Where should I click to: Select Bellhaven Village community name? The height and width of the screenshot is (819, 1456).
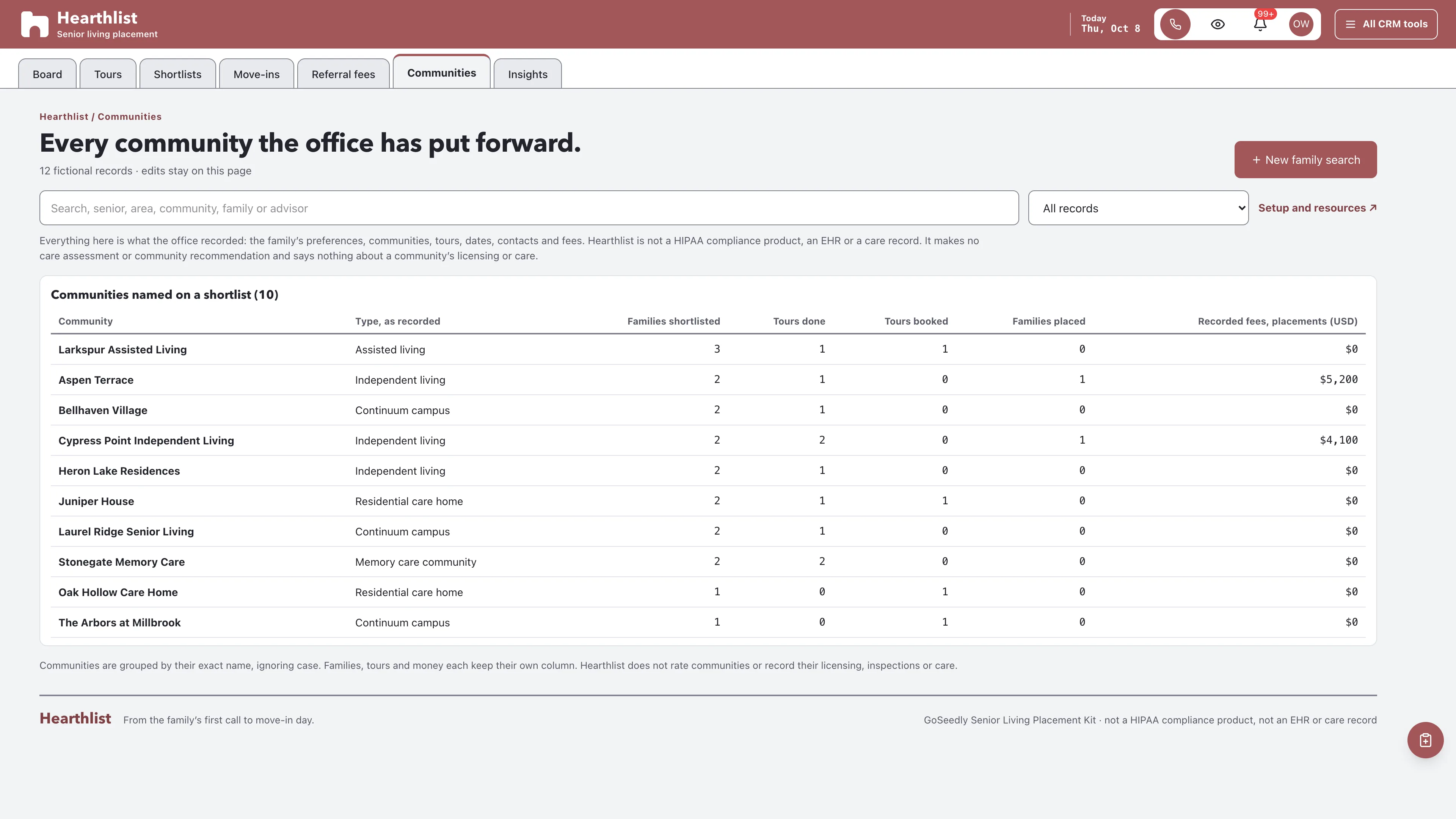point(103,410)
